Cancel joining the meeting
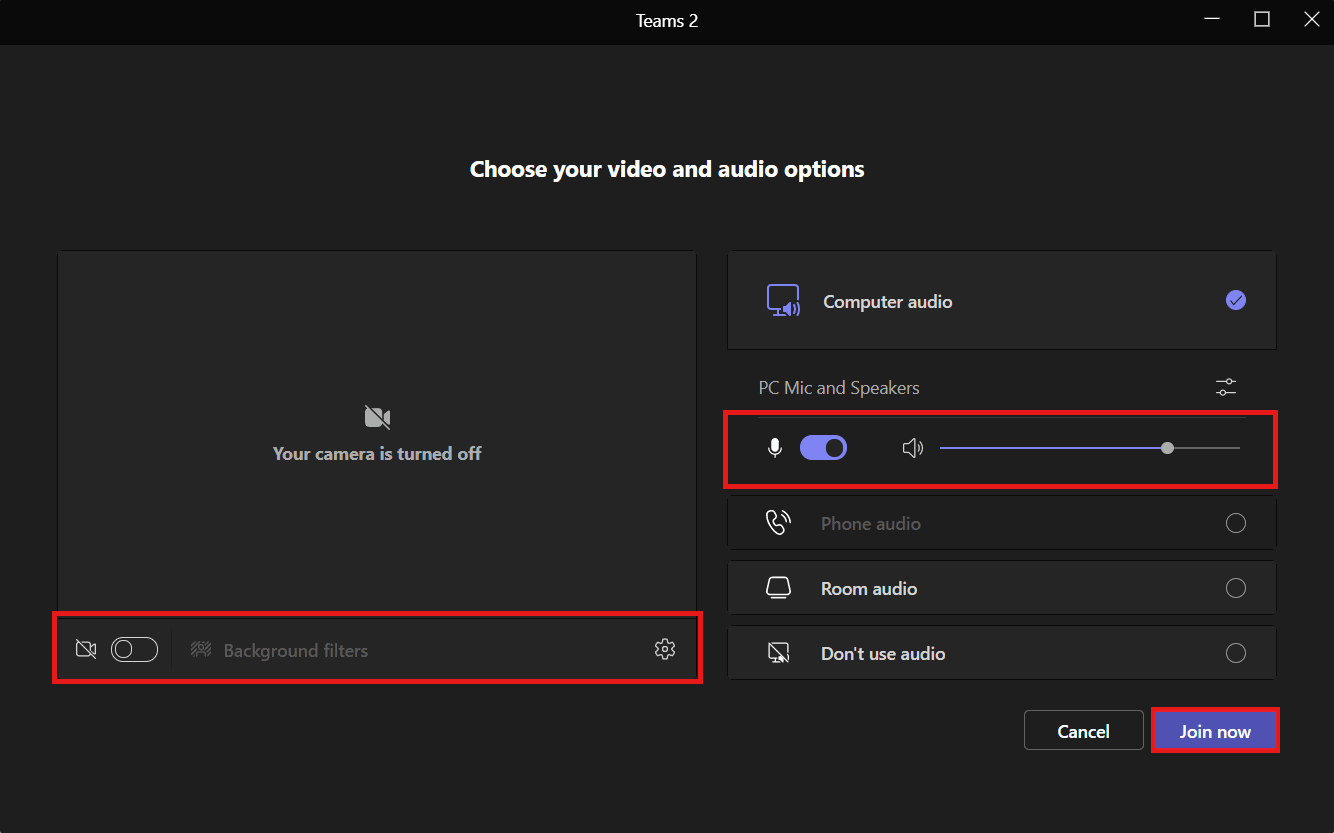The width and height of the screenshot is (1334, 833). click(x=1084, y=731)
